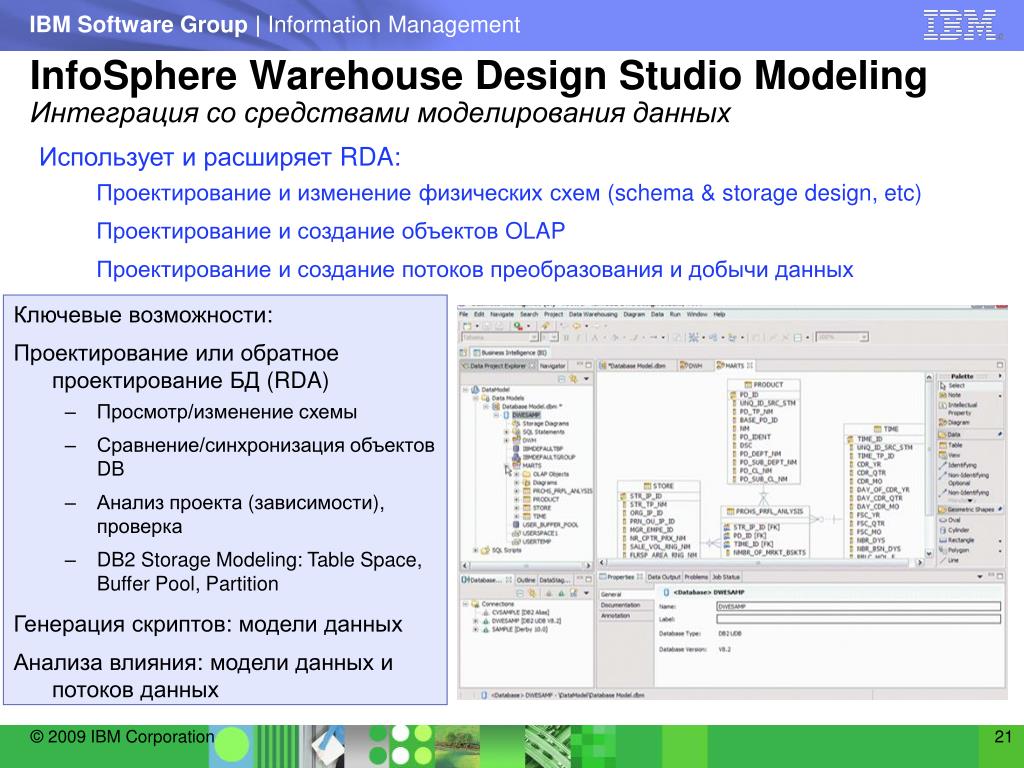This screenshot has width=1024, height=768.
Task: Switch to the Outline tab
Action: point(526,580)
